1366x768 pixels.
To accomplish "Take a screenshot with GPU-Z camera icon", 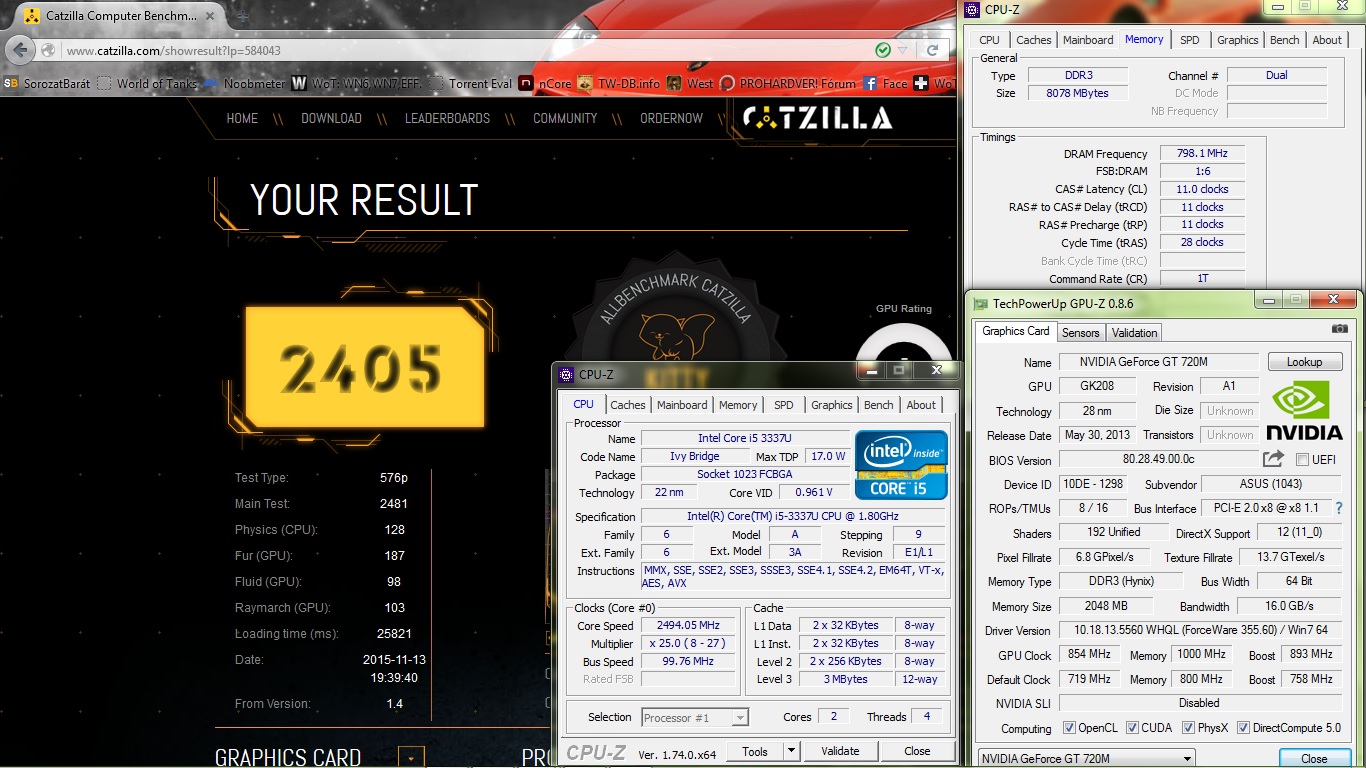I will (1339, 328).
